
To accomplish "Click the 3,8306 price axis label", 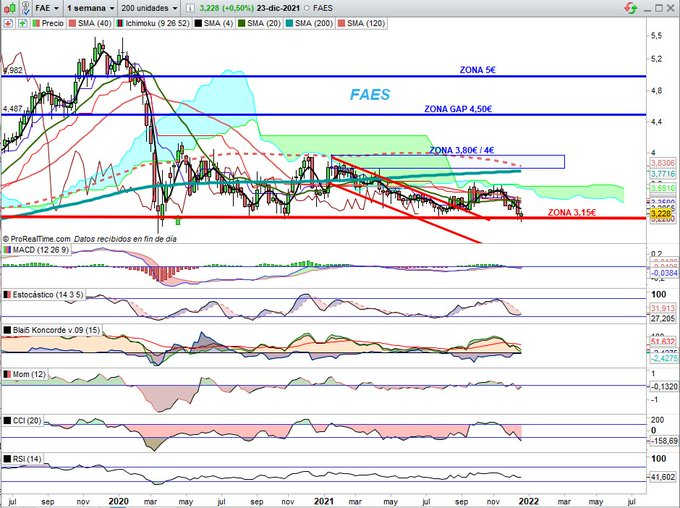I will click(663, 163).
